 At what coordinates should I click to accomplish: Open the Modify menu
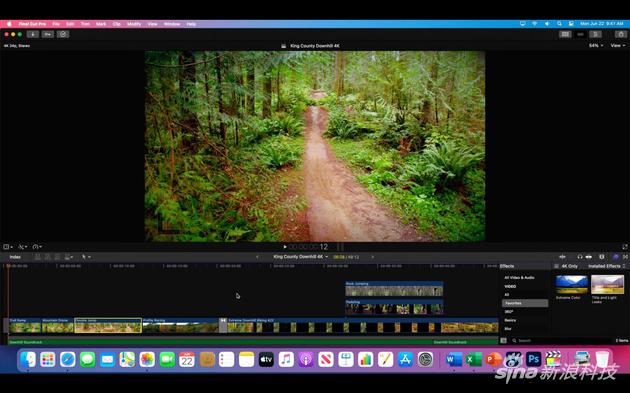tap(134, 24)
